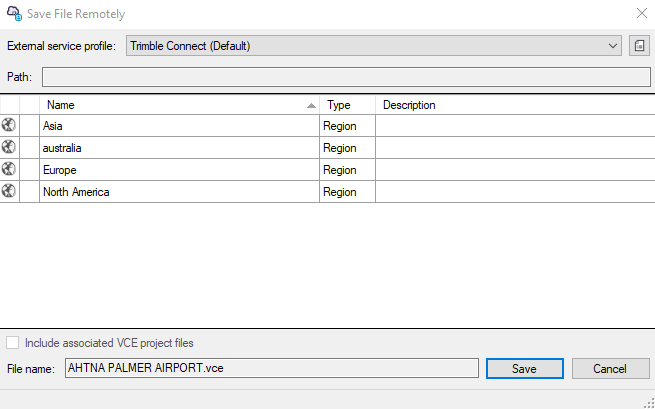Sort the list by Name column
The width and height of the screenshot is (655, 409).
click(x=179, y=105)
